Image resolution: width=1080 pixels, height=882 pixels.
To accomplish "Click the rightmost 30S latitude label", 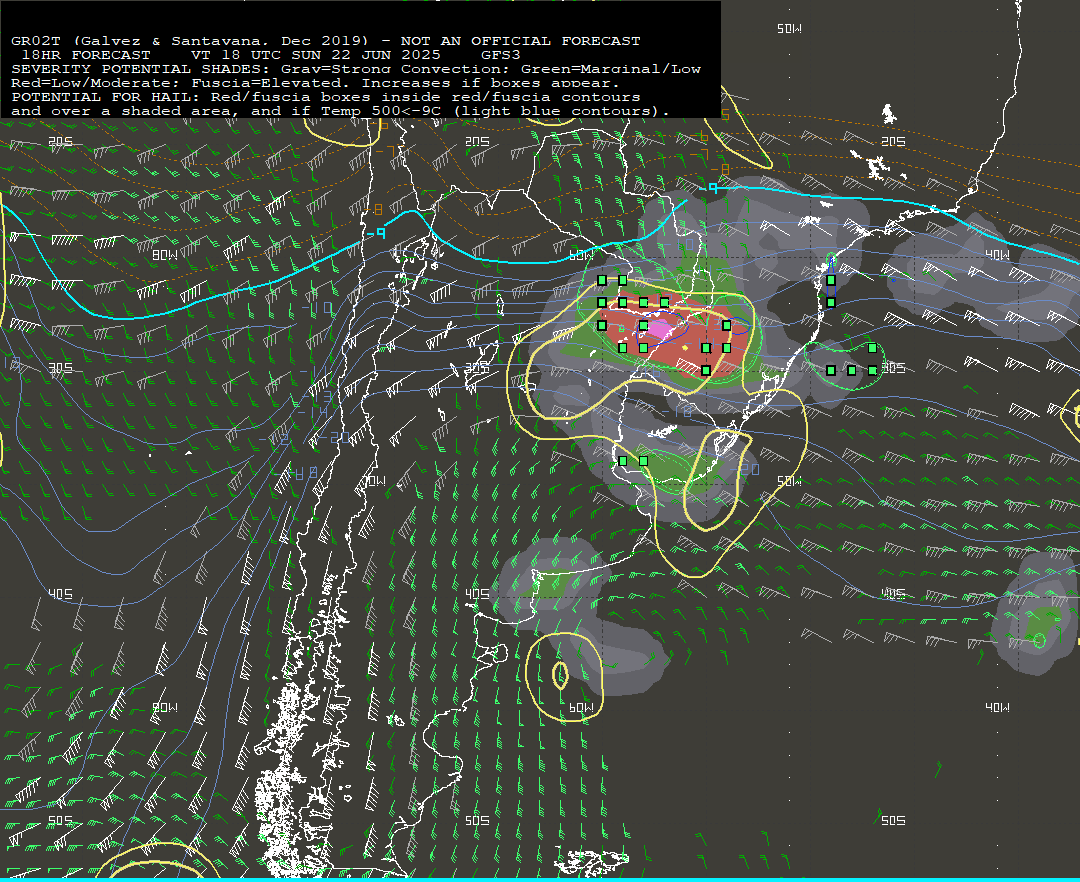I will tap(893, 368).
